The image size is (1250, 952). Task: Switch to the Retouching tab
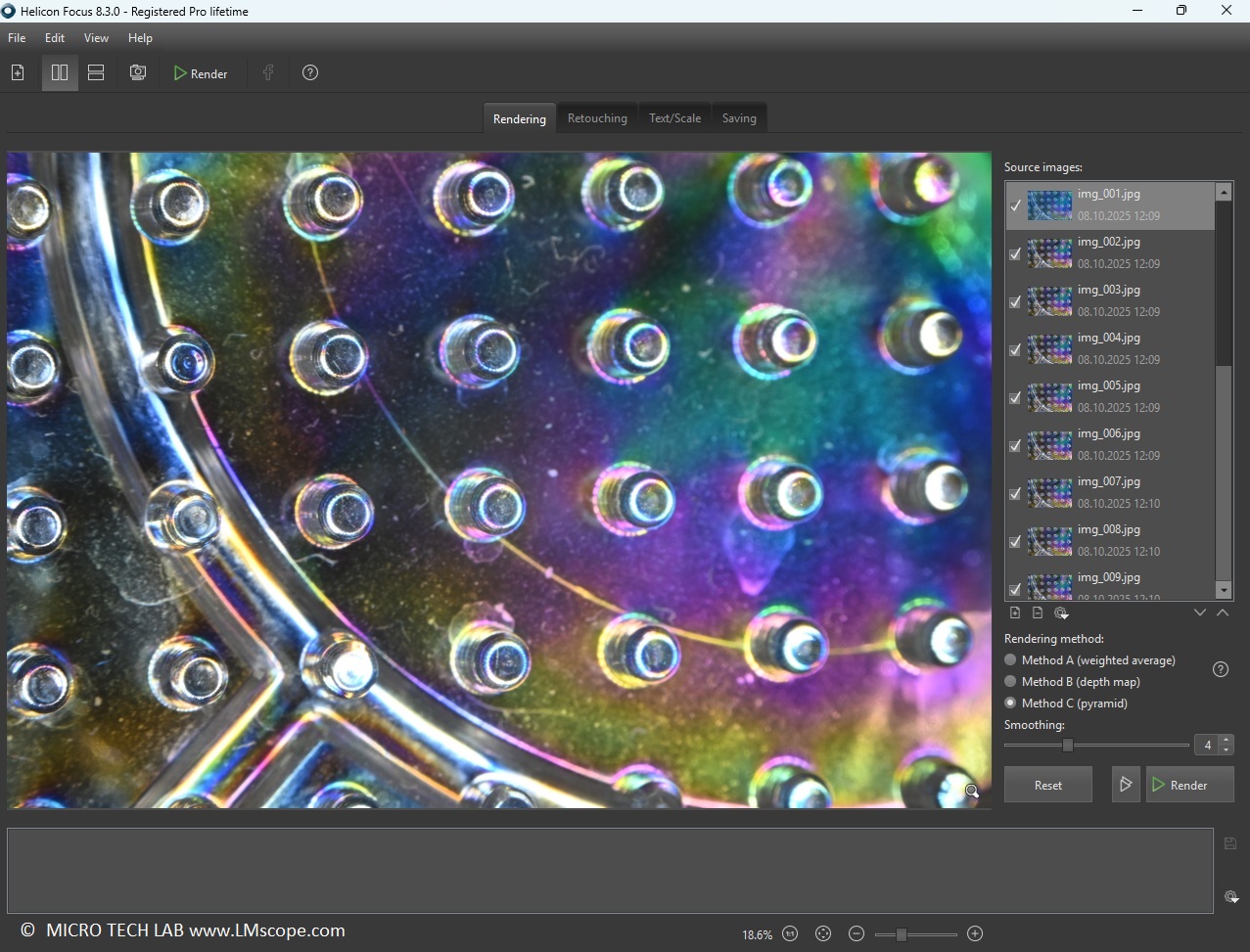tap(597, 118)
